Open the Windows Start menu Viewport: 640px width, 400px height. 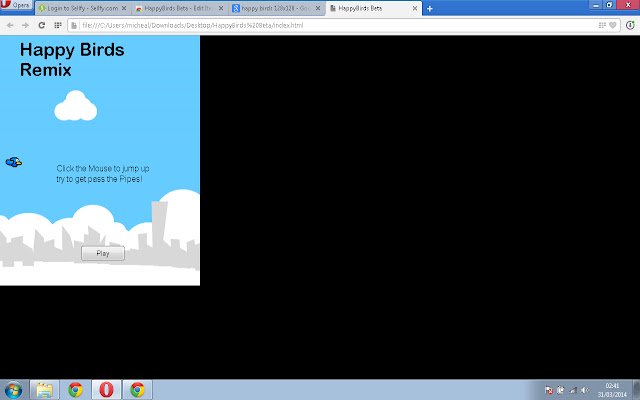point(13,390)
